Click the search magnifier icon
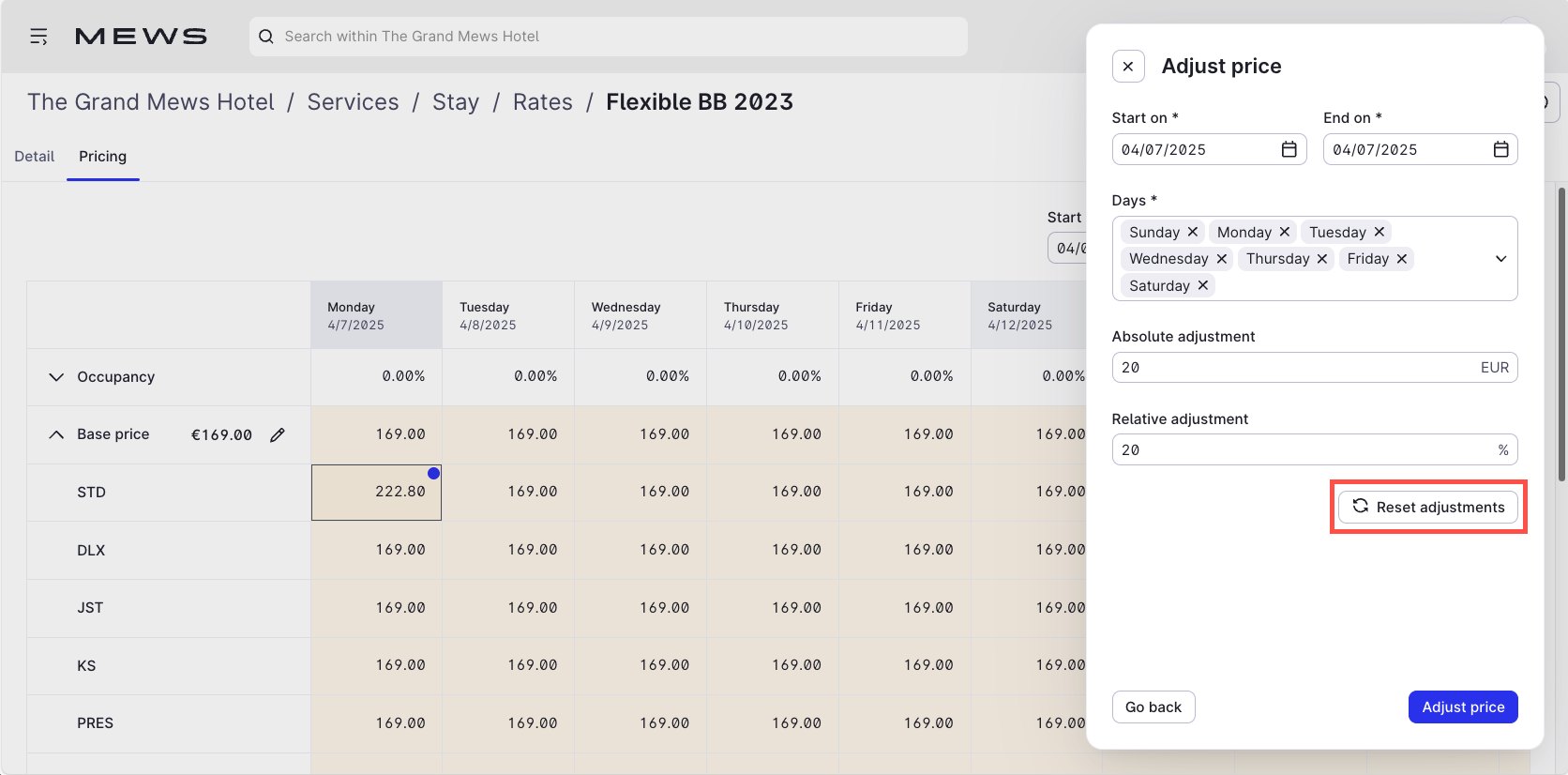 click(266, 37)
